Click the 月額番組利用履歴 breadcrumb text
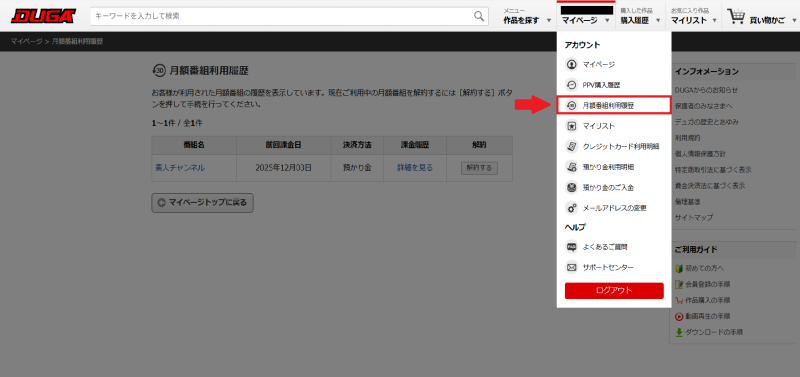Image resolution: width=800 pixels, height=377 pixels. click(77, 41)
